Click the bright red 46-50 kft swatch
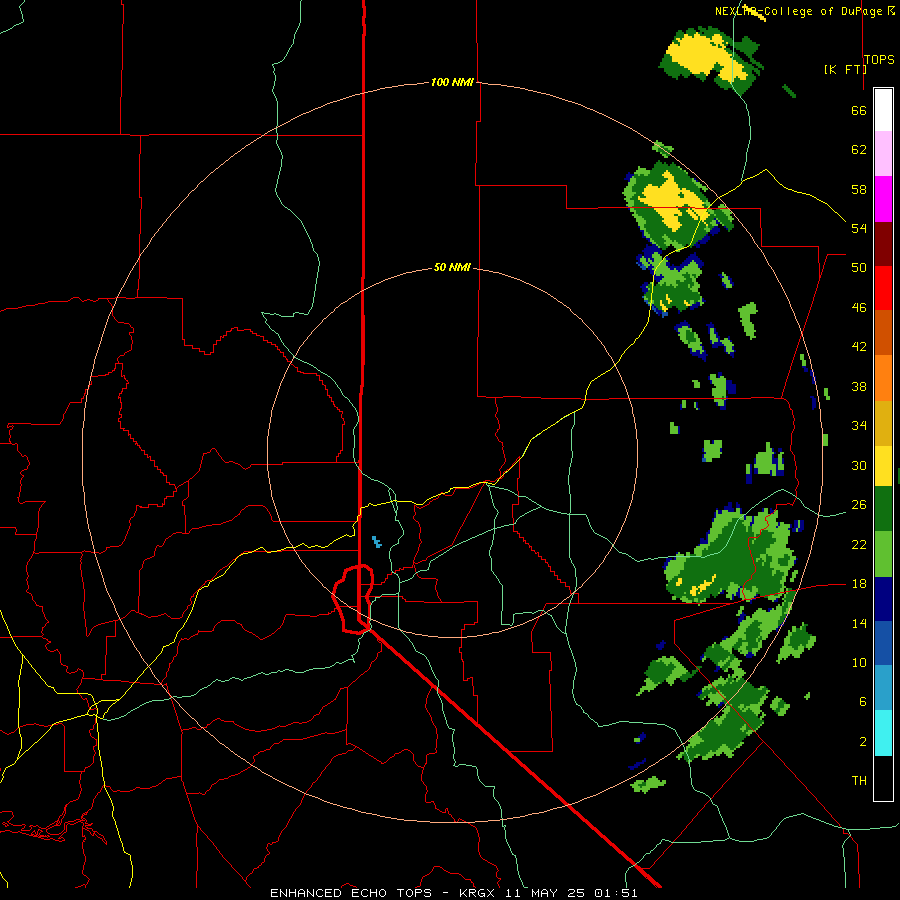 tap(883, 288)
